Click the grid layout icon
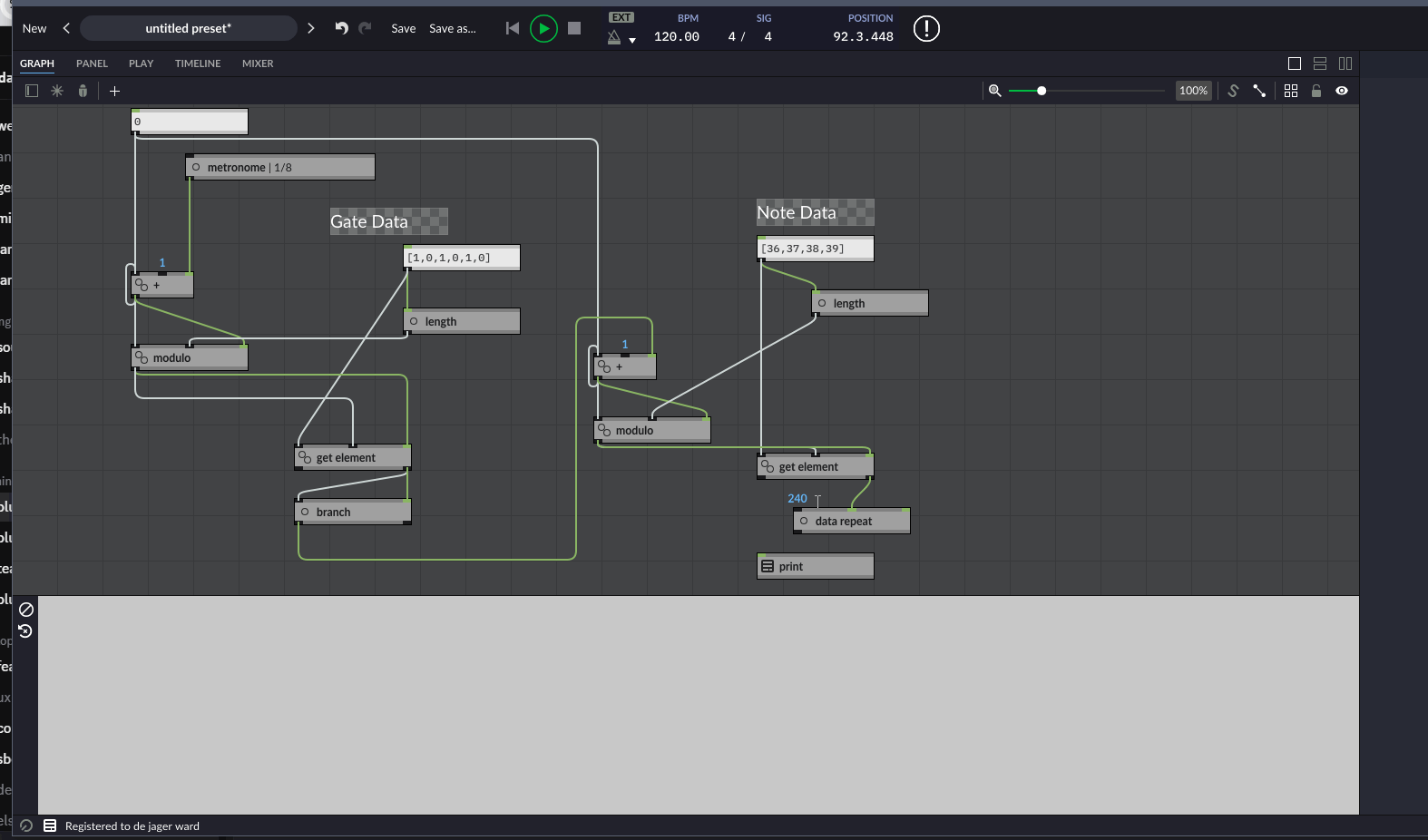This screenshot has height=840, width=1428. click(x=1291, y=91)
